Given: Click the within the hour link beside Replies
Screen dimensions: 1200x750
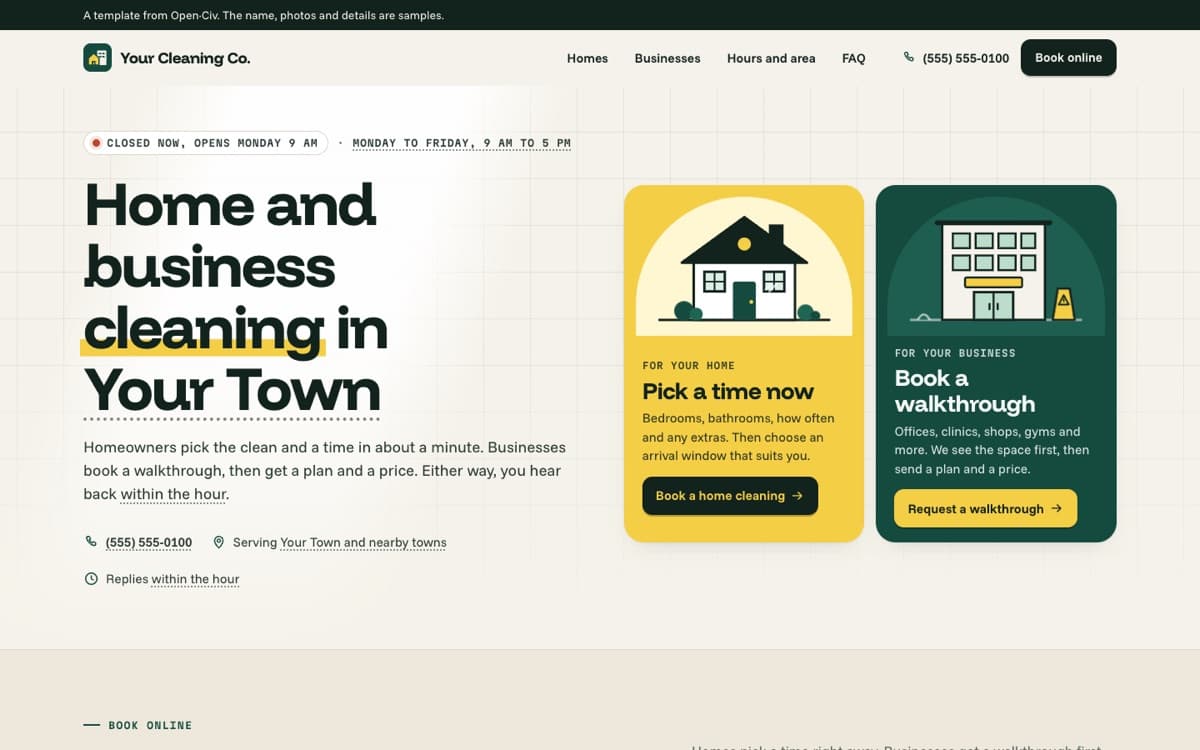Looking at the screenshot, I should [x=195, y=579].
